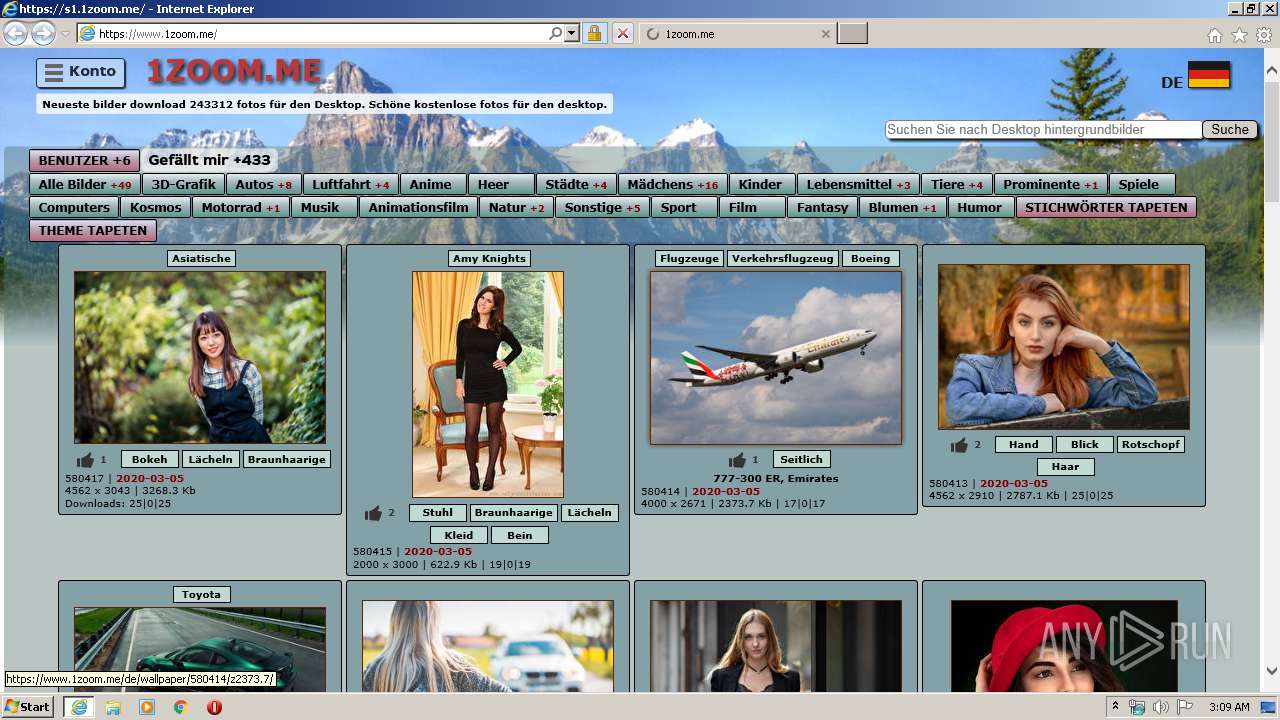Like wallpaper 580415 with thumbs-up
Screen dimensions: 1280x720
click(373, 513)
